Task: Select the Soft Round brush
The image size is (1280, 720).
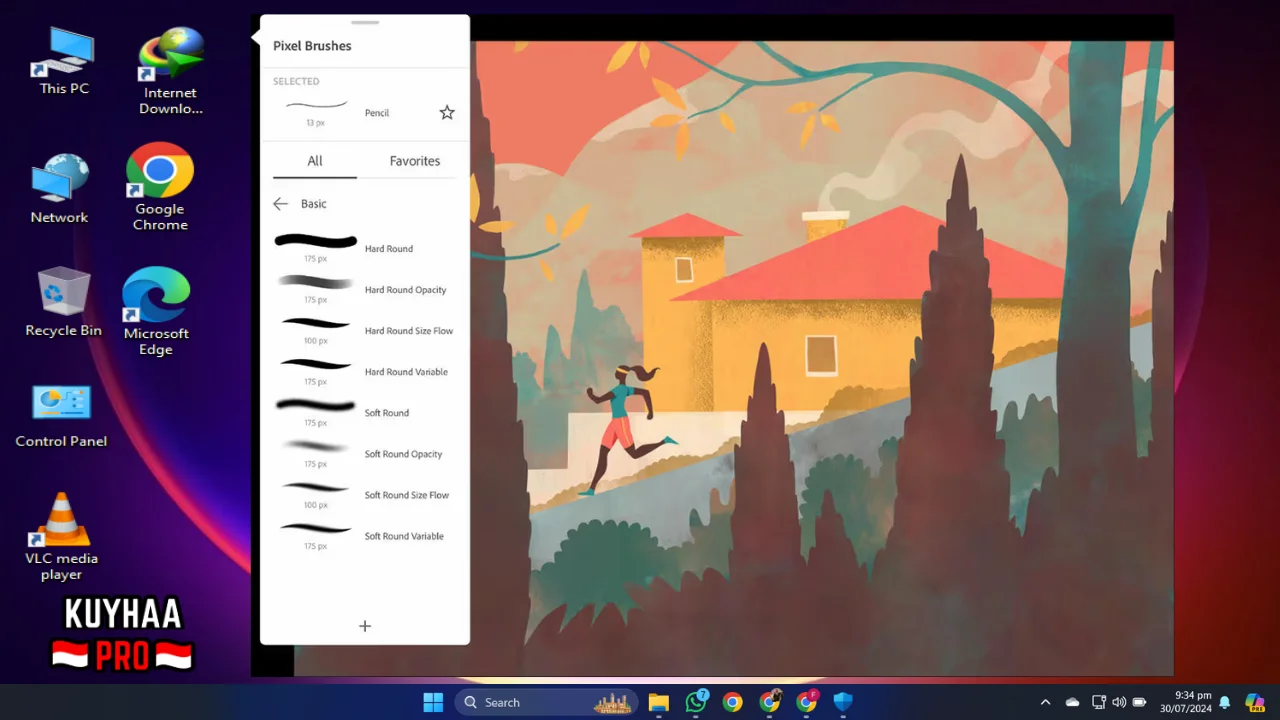Action: point(365,412)
